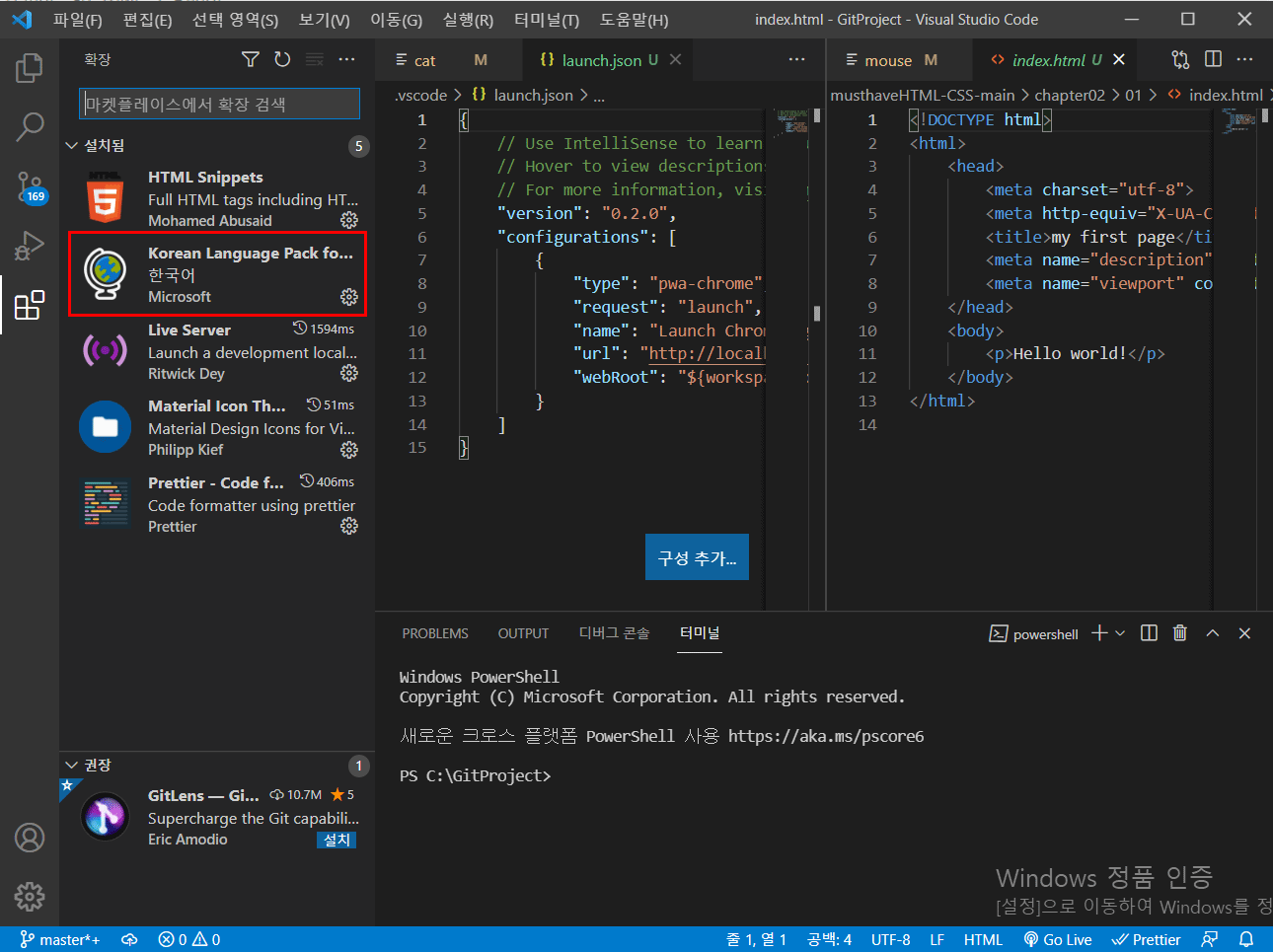Close the index.html tab
The width and height of the screenshot is (1273, 952).
[x=1119, y=59]
